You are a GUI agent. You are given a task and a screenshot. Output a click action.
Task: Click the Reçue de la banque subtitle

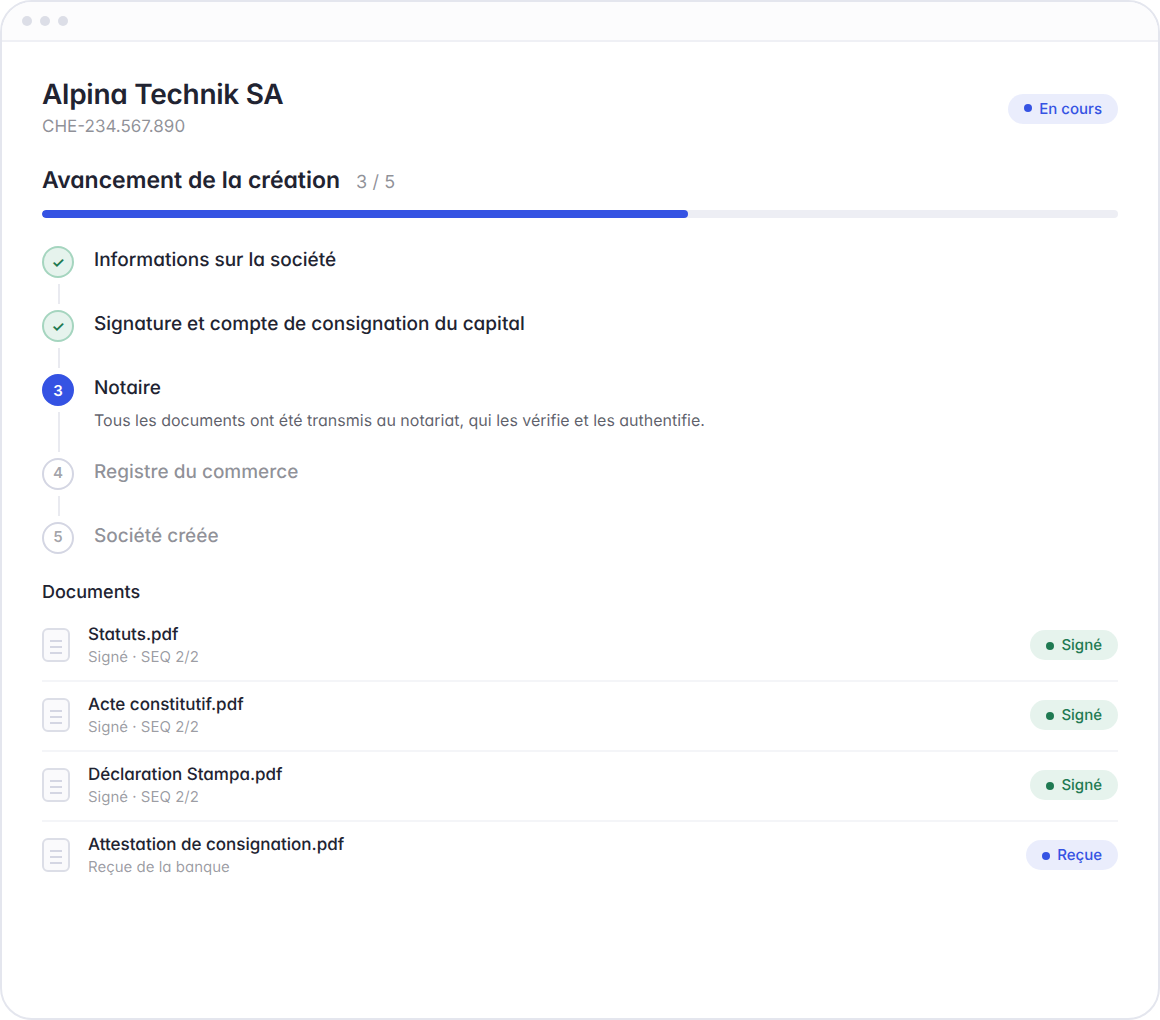(x=159, y=867)
